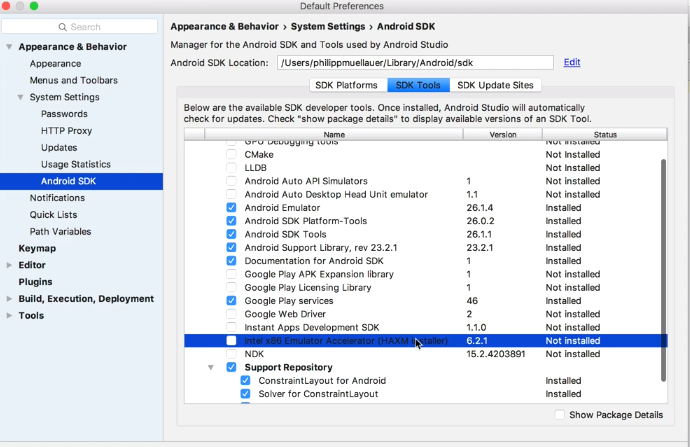Expand Build, Execution, Deployment section

9,299
